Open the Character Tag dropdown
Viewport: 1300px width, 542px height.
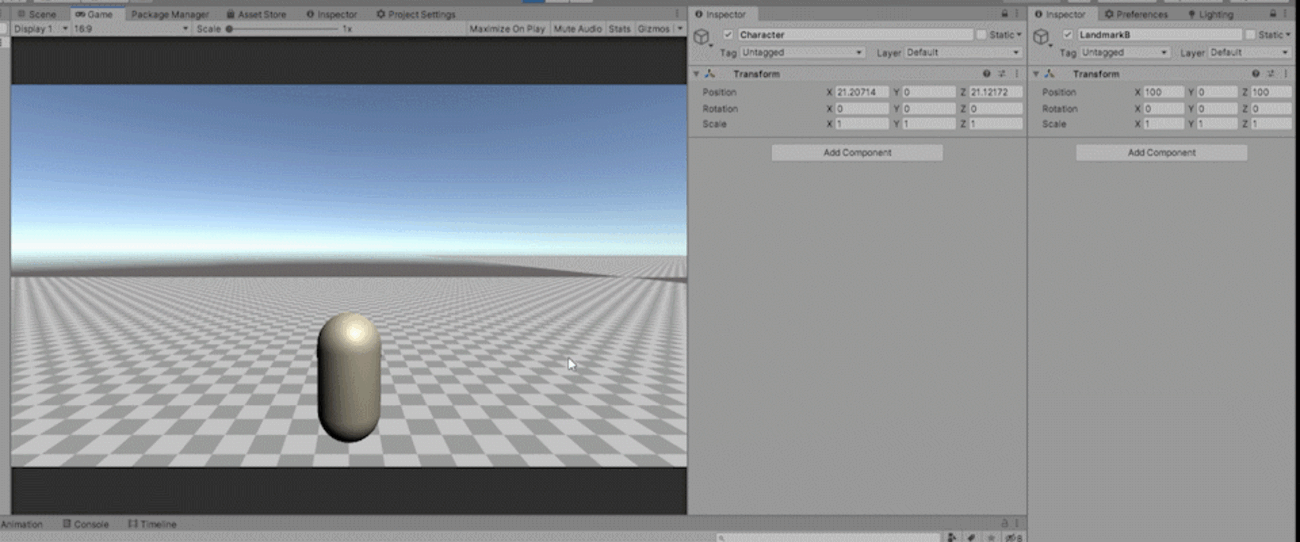coord(802,52)
